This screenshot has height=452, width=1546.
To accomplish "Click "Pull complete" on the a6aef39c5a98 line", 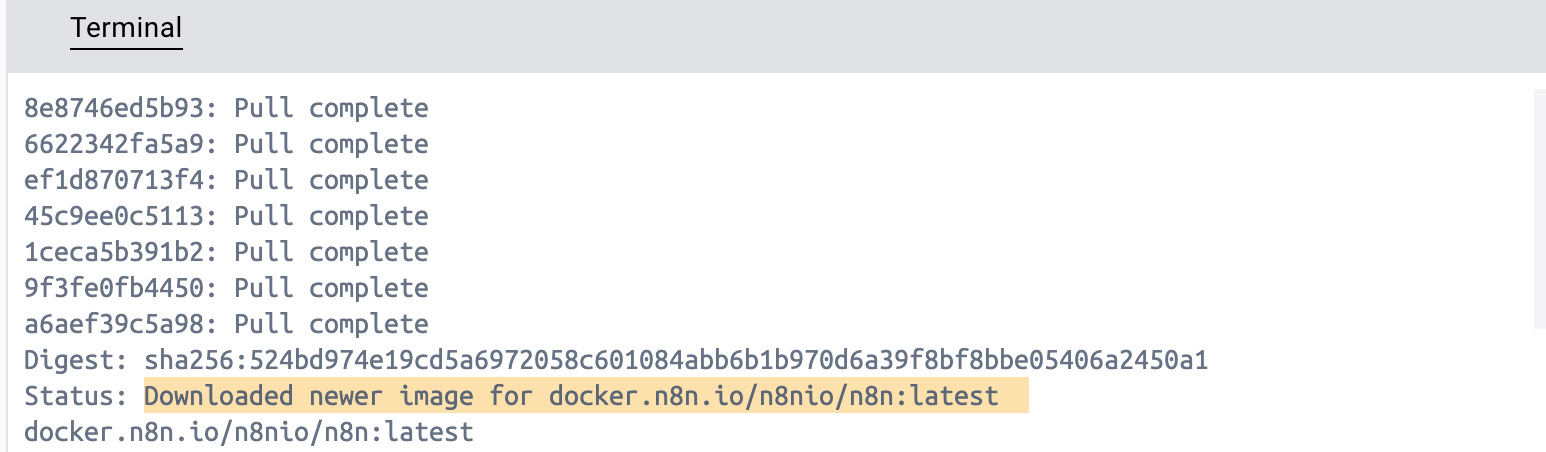I will 331,324.
